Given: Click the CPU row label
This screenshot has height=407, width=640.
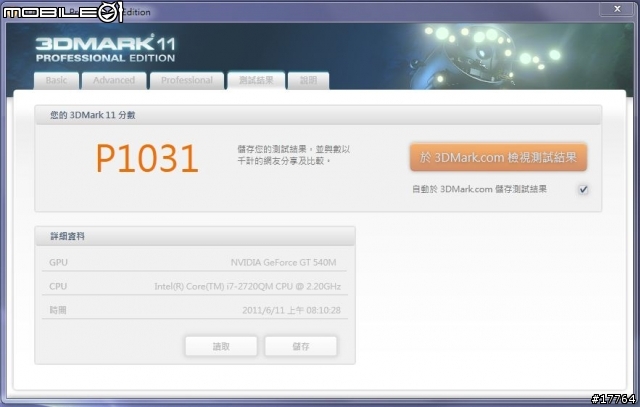Looking at the screenshot, I should click(x=58, y=287).
